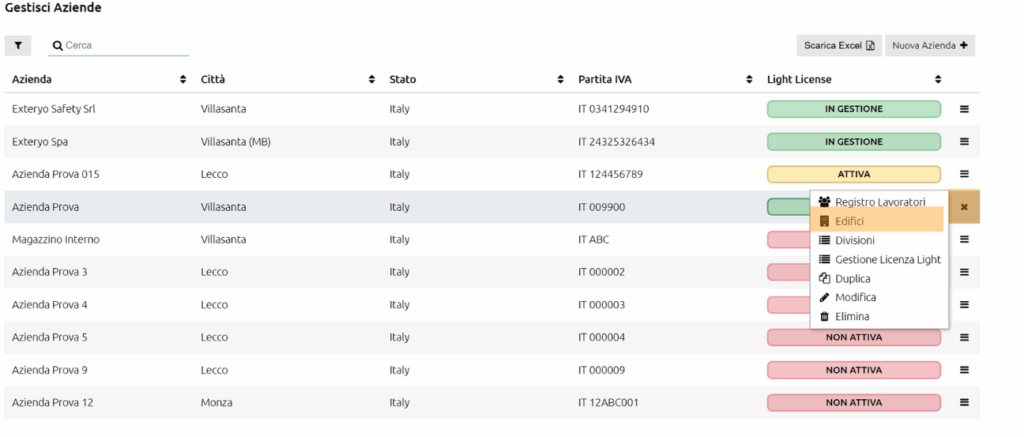
Task: Open the filter funnel icon button
Action: click(18, 46)
